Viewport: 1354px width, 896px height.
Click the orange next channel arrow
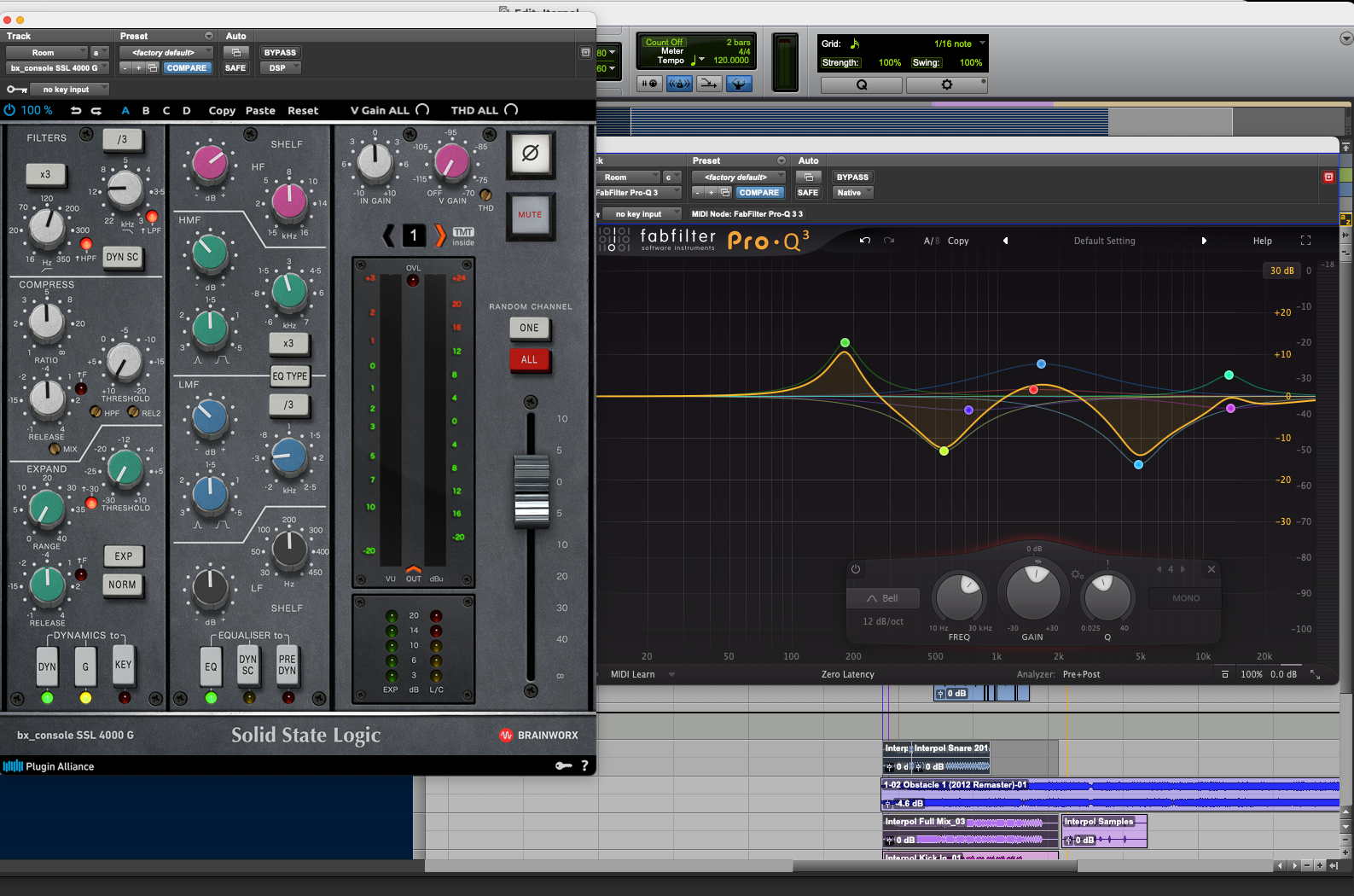point(440,236)
